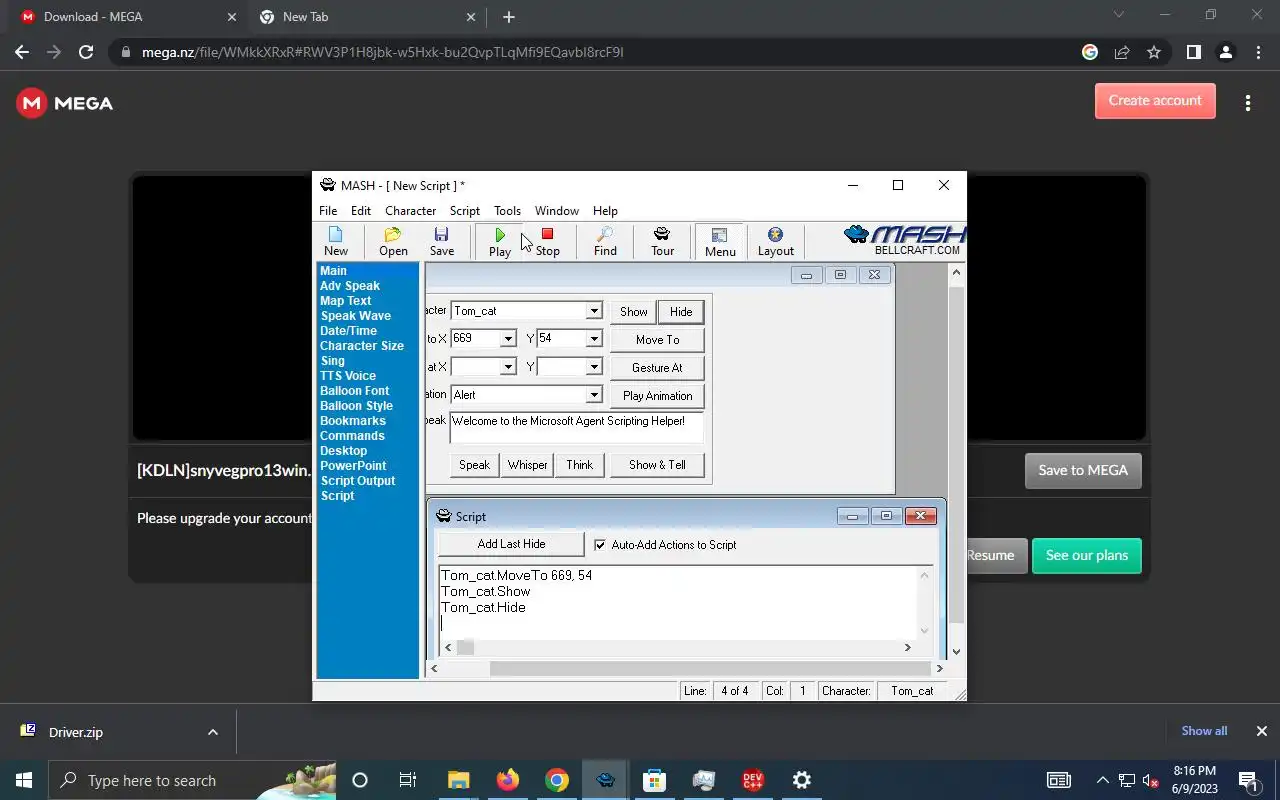Open a new tab with the plus button
Image resolution: width=1280 pixels, height=800 pixels.
pos(509,17)
